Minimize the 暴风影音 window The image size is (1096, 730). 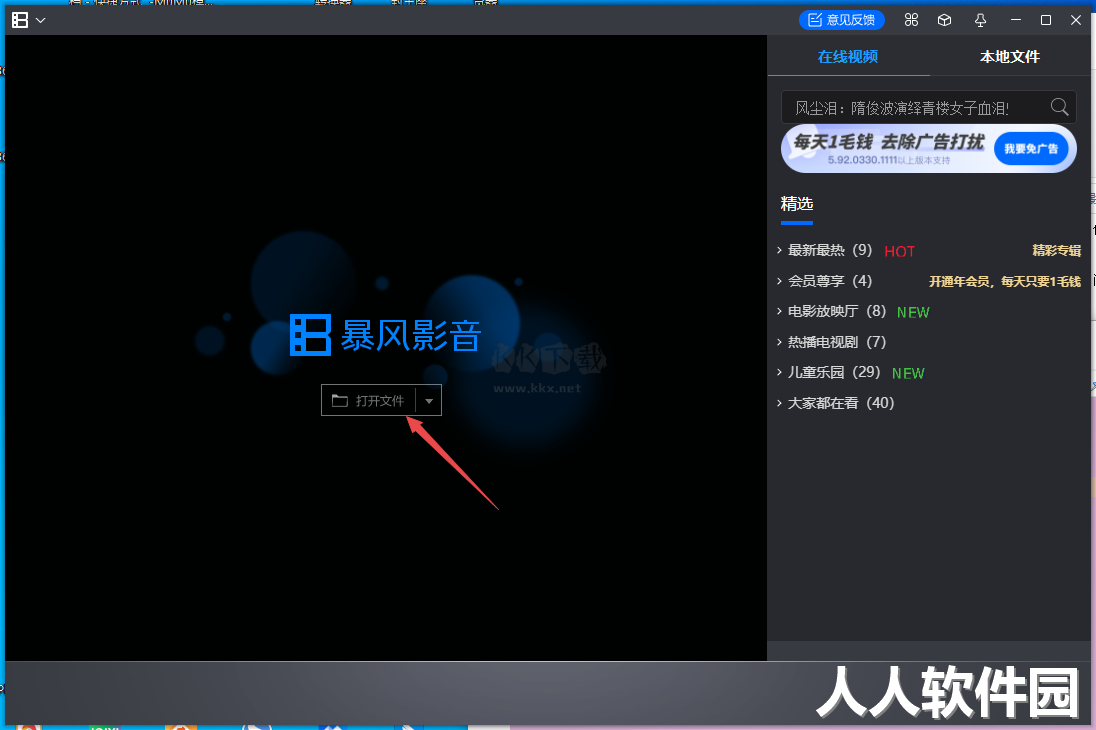[x=1016, y=20]
